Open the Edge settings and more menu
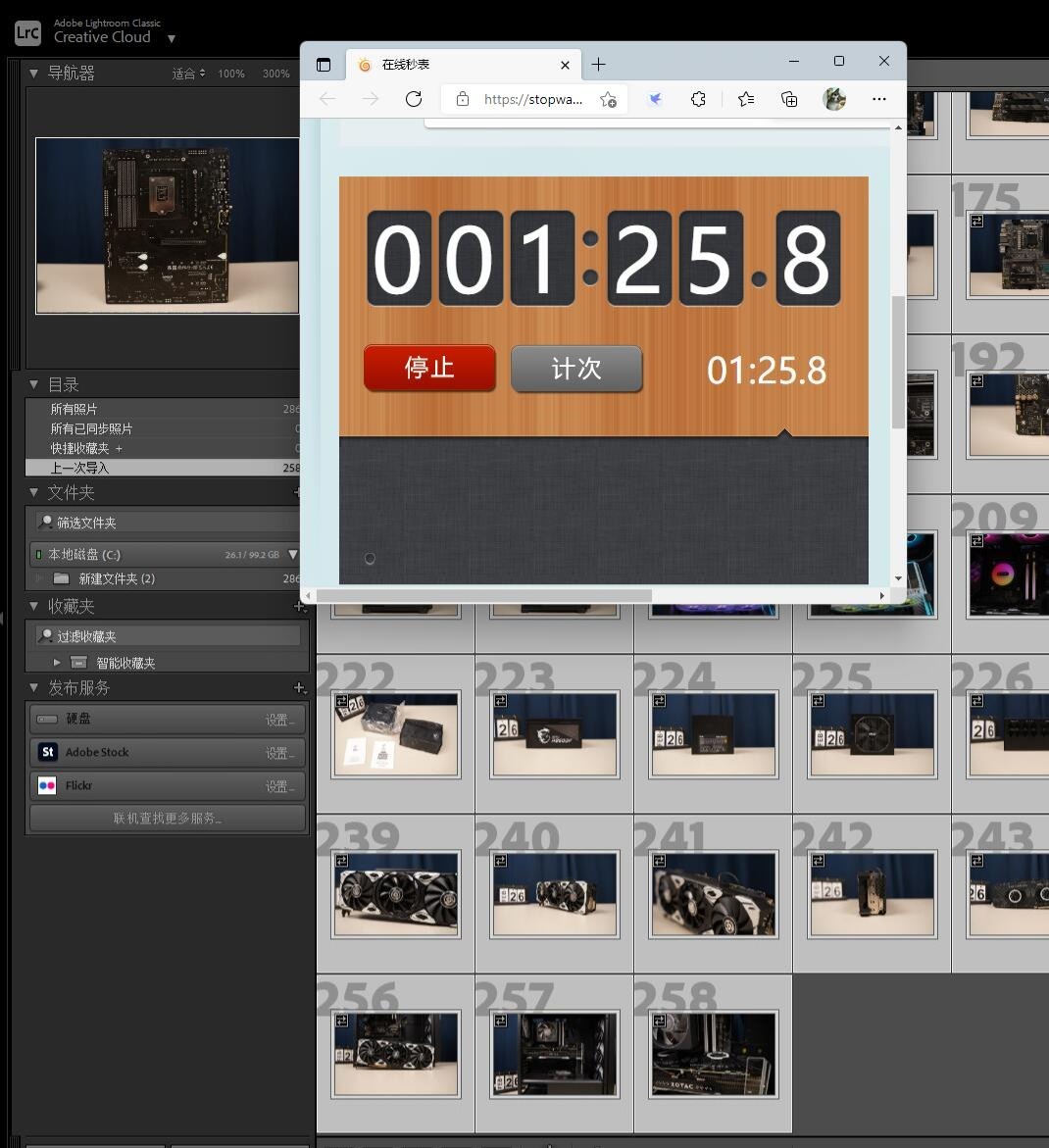Screen dimensions: 1049x1148 pyautogui.click(x=878, y=99)
